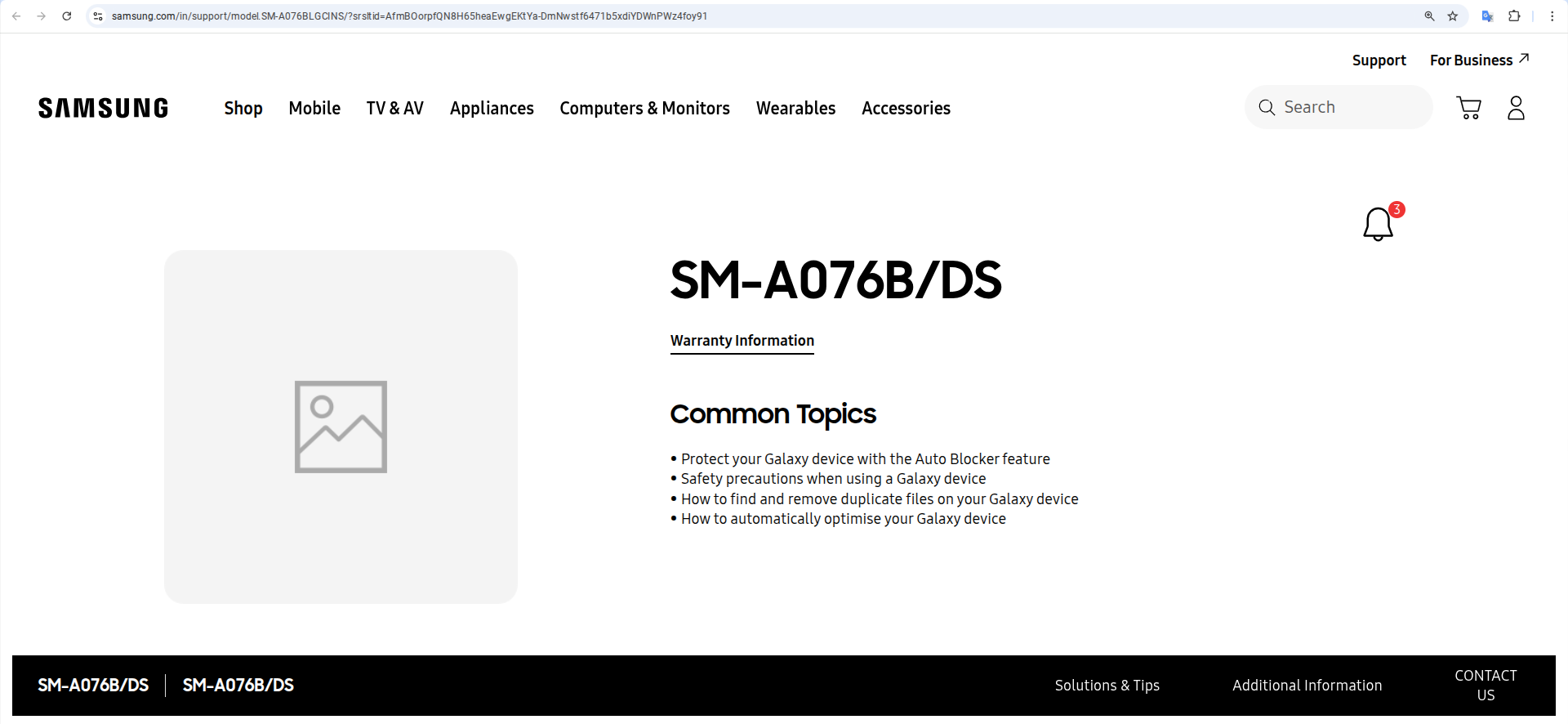Open the Google Translate extension icon
This screenshot has height=724, width=1568.
[x=1487, y=16]
